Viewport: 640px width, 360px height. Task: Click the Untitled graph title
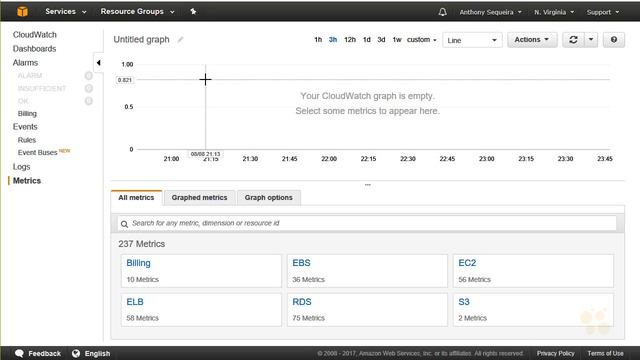pos(141,40)
